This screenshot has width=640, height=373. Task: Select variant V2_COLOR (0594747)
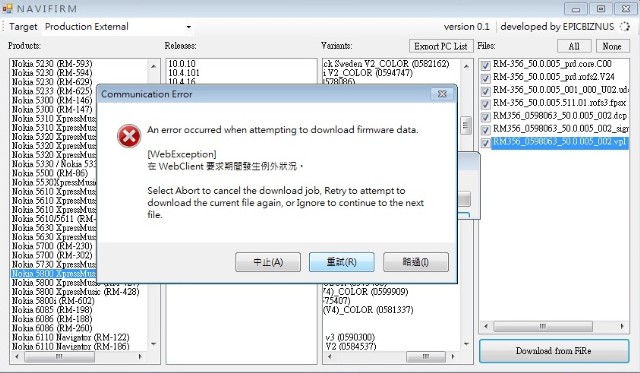[368, 73]
